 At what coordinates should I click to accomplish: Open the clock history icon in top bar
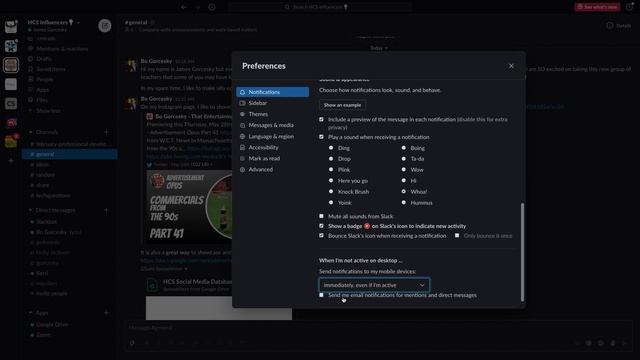click(212, 7)
